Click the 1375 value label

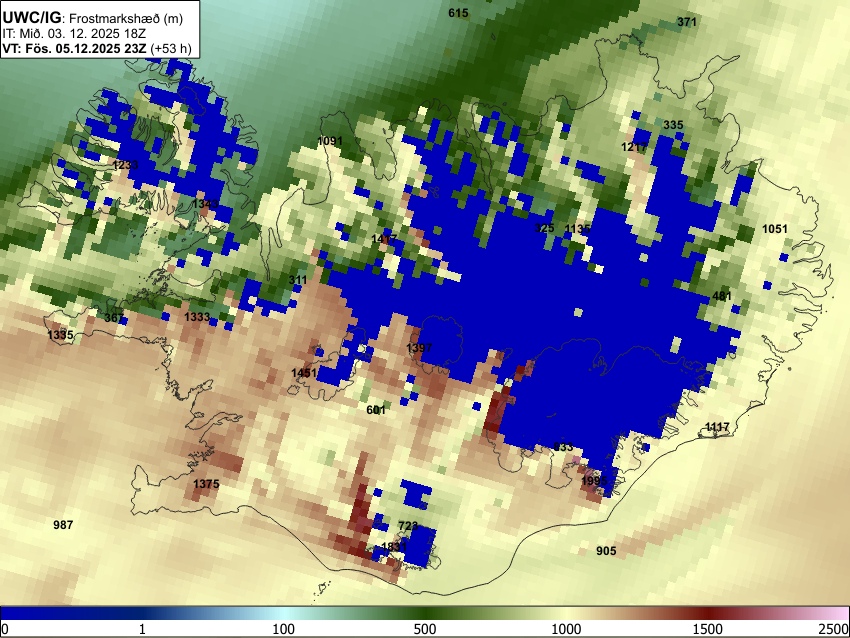coord(207,484)
